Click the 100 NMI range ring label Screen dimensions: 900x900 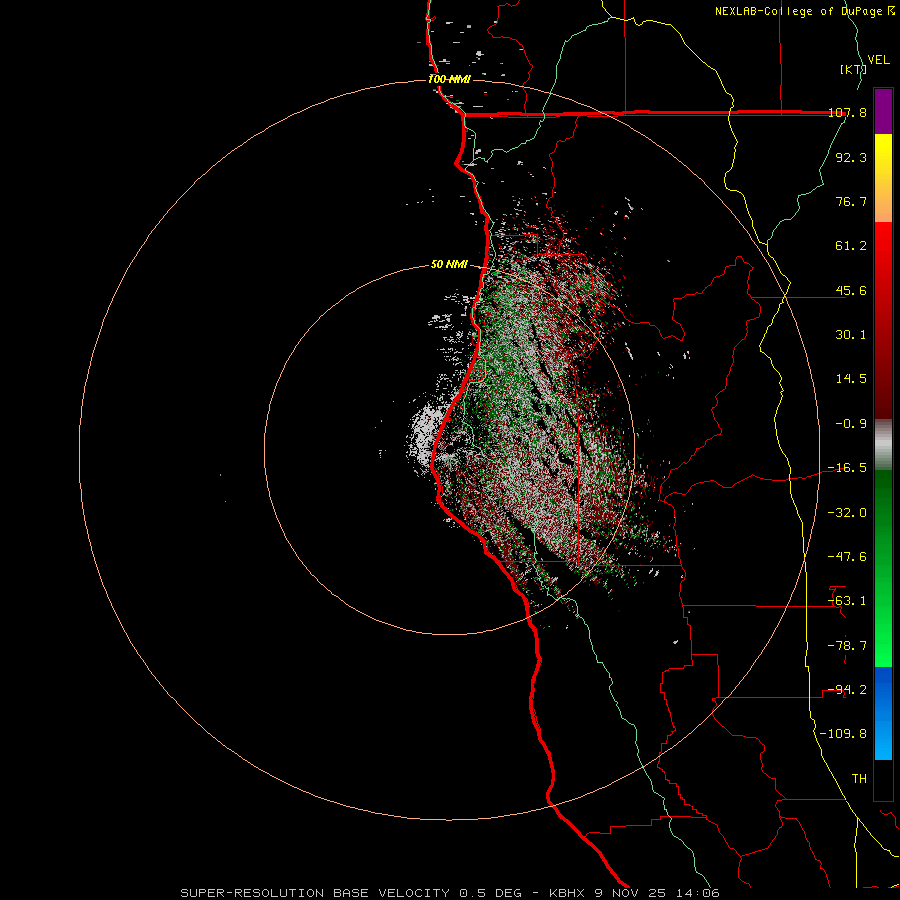(x=449, y=80)
